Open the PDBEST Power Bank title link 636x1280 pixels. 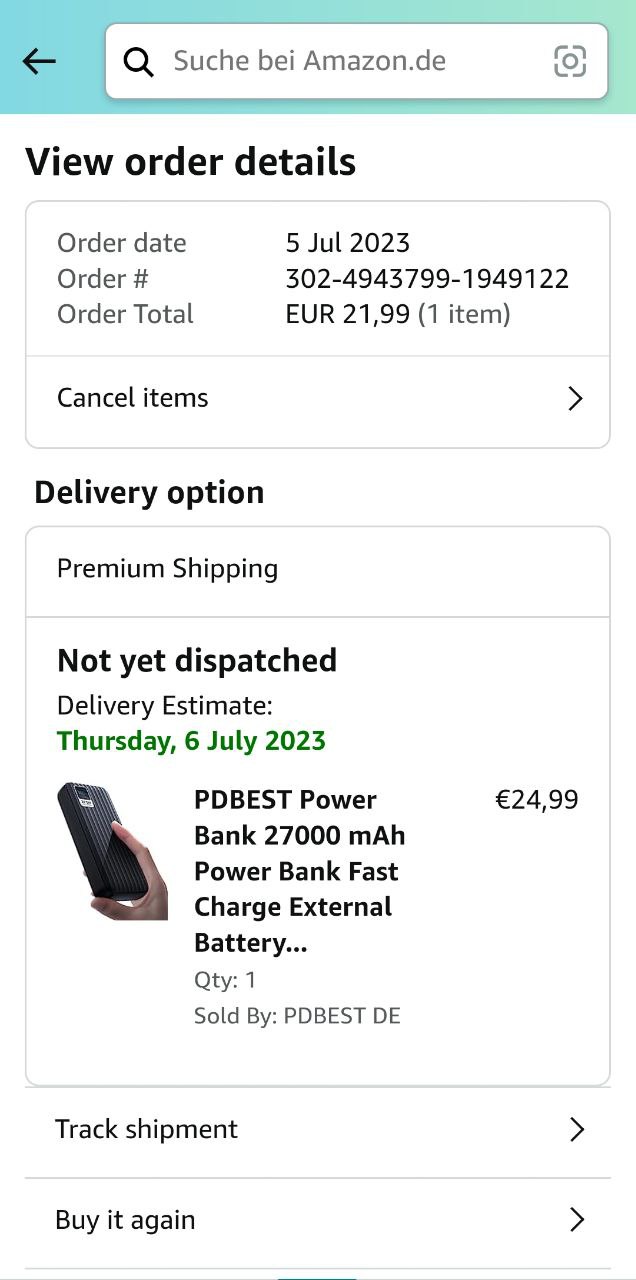coord(298,870)
